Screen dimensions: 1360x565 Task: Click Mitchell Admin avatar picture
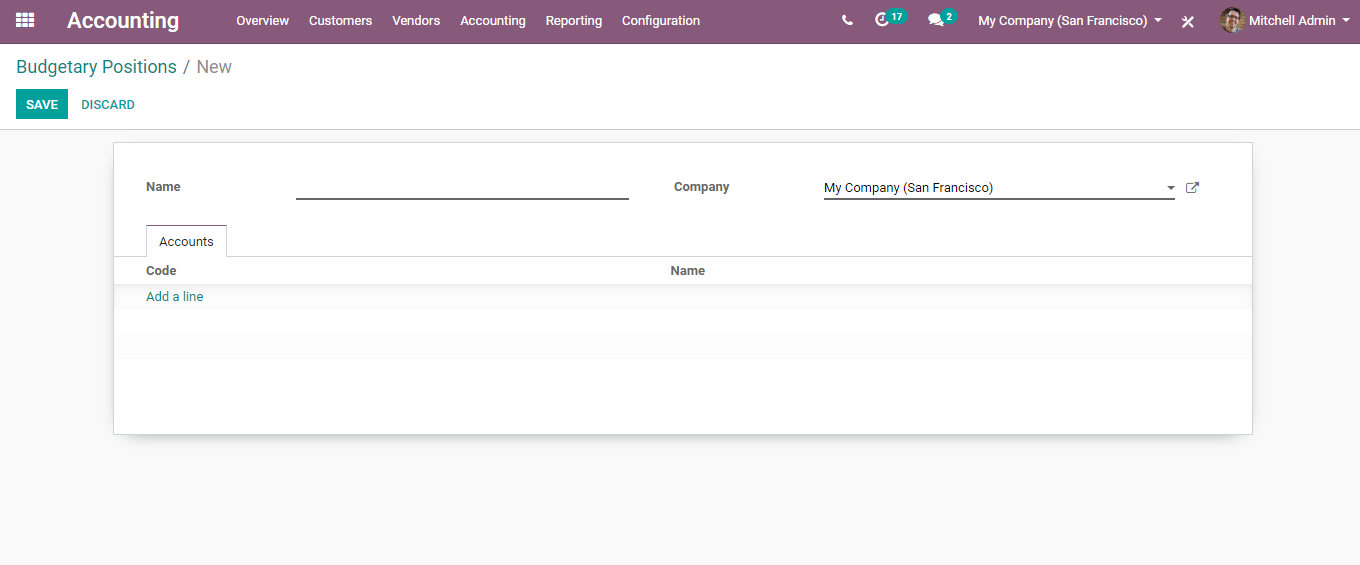(1232, 20)
